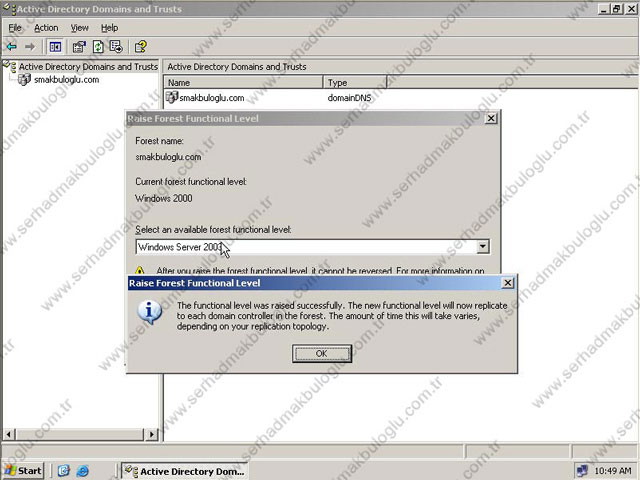Image resolution: width=640 pixels, height=480 pixels.
Task: Sort by the Name column header
Action: click(243, 82)
